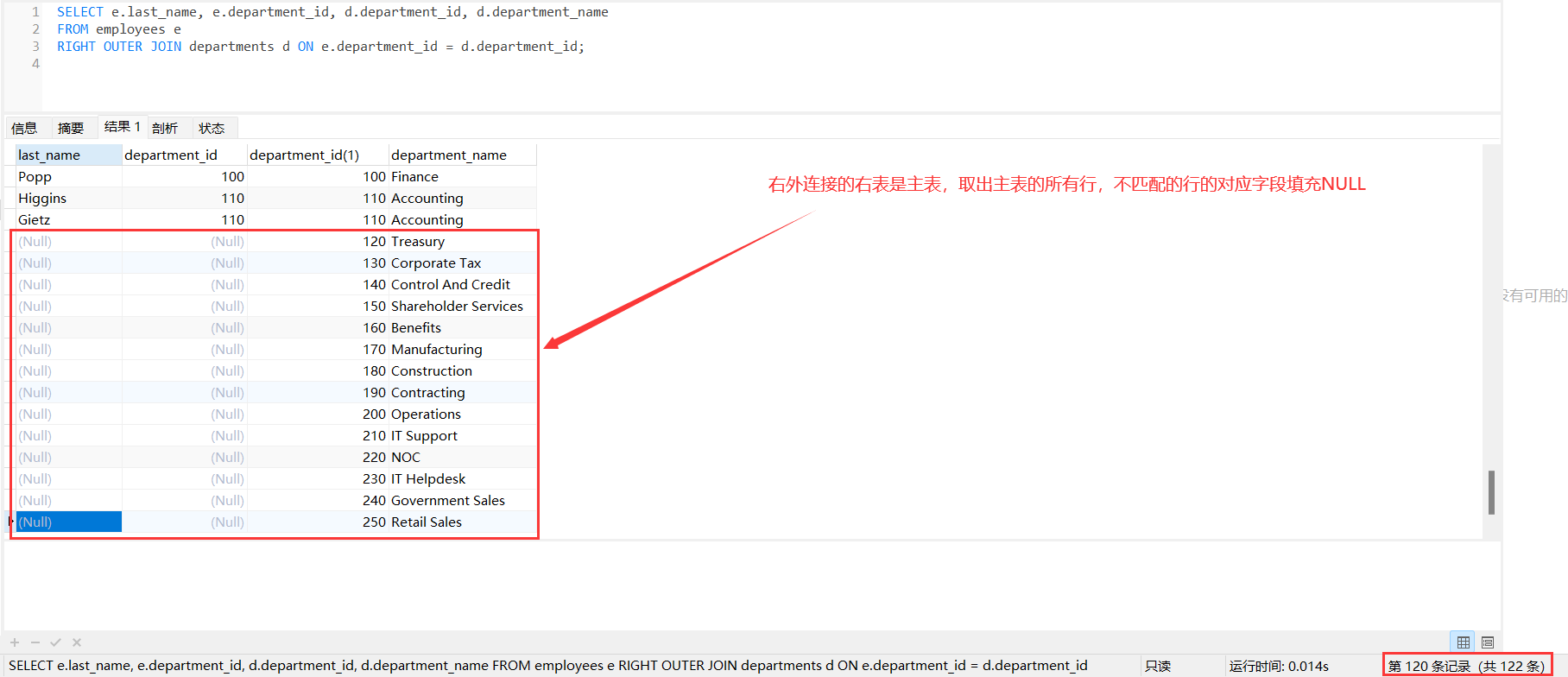Click the FROM employees e line
This screenshot has height=677, width=1568.
pyautogui.click(x=119, y=29)
